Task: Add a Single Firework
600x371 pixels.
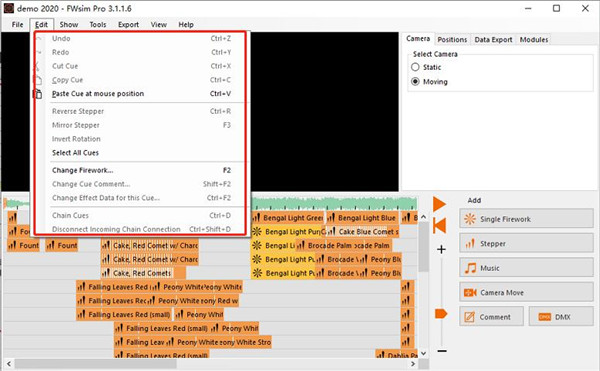Action: coord(526,219)
